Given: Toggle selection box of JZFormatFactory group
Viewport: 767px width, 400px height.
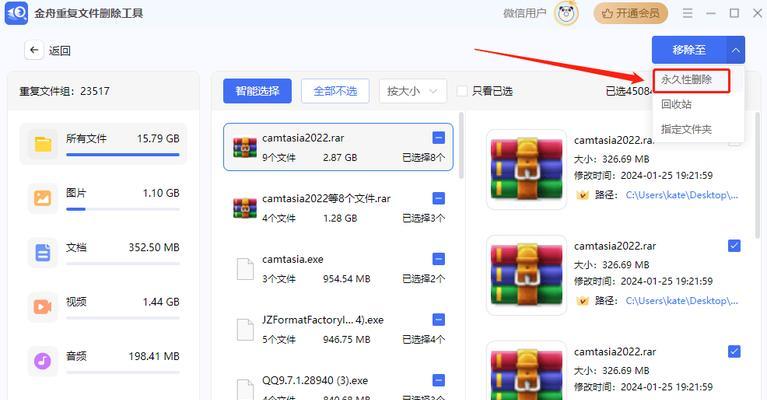Looking at the screenshot, I should click(x=439, y=320).
